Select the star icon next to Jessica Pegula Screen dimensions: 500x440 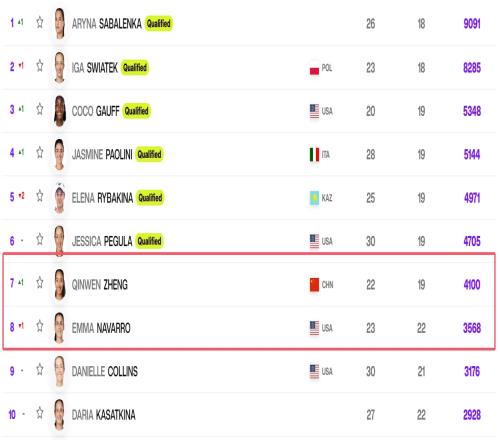click(40, 239)
